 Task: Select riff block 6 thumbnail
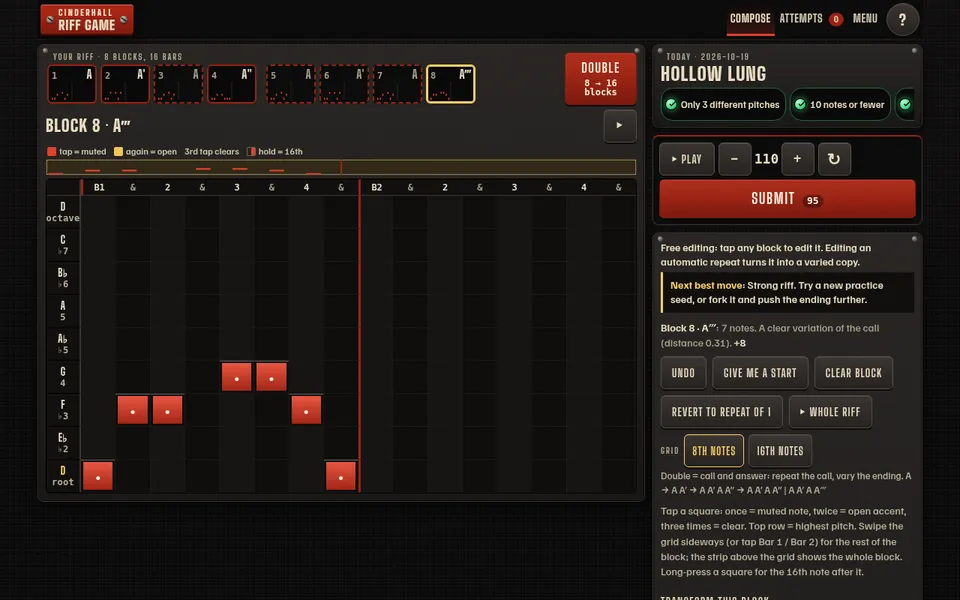point(344,84)
